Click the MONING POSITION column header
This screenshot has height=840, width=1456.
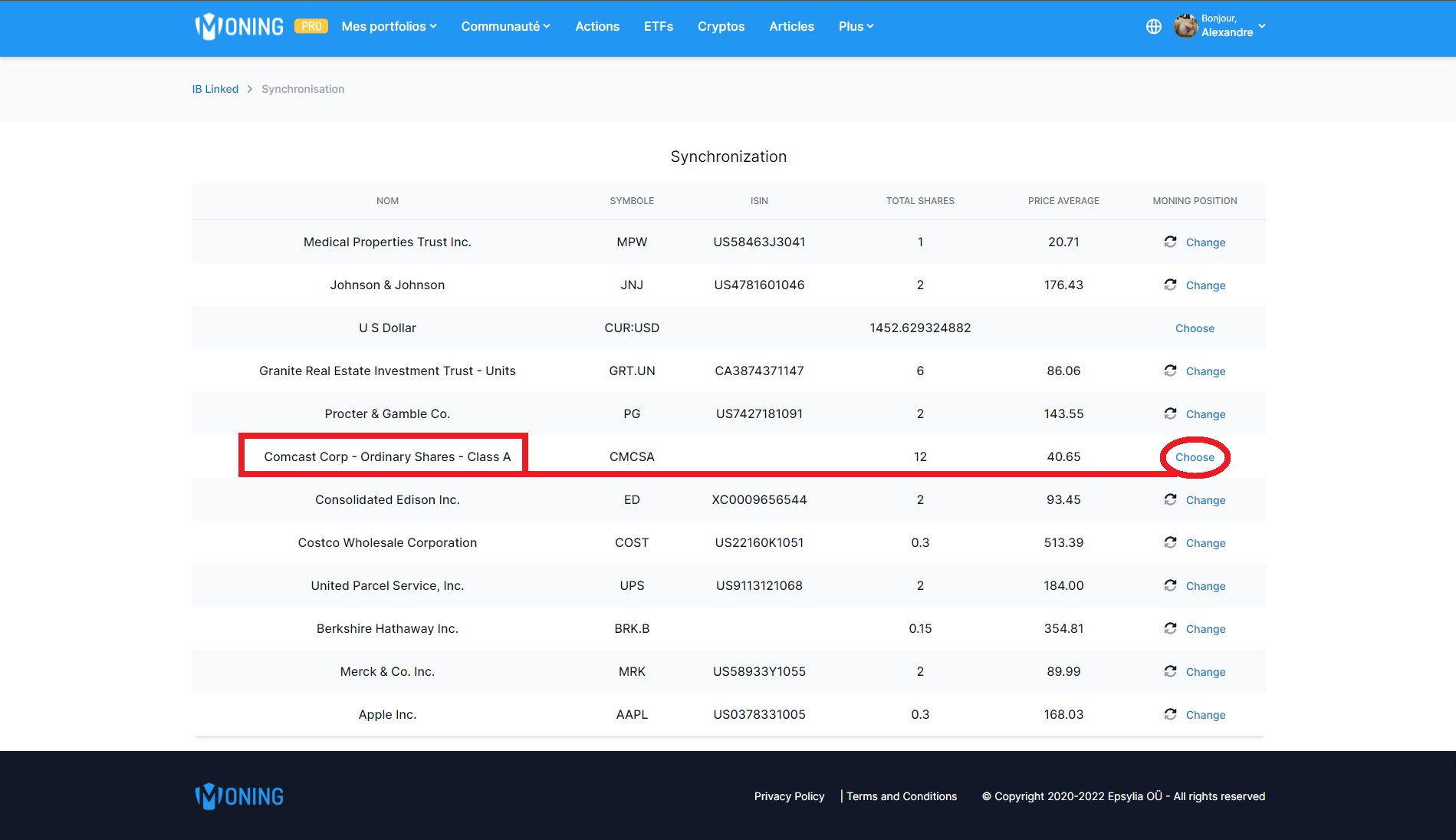pyautogui.click(x=1195, y=201)
